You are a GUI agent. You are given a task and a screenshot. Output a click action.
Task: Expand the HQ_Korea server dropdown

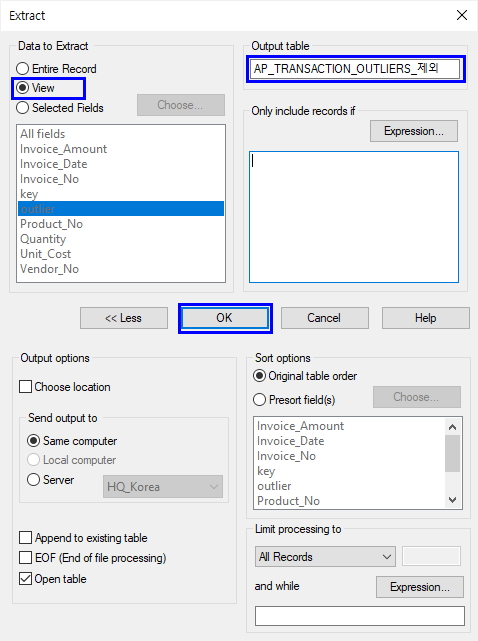click(x=163, y=486)
